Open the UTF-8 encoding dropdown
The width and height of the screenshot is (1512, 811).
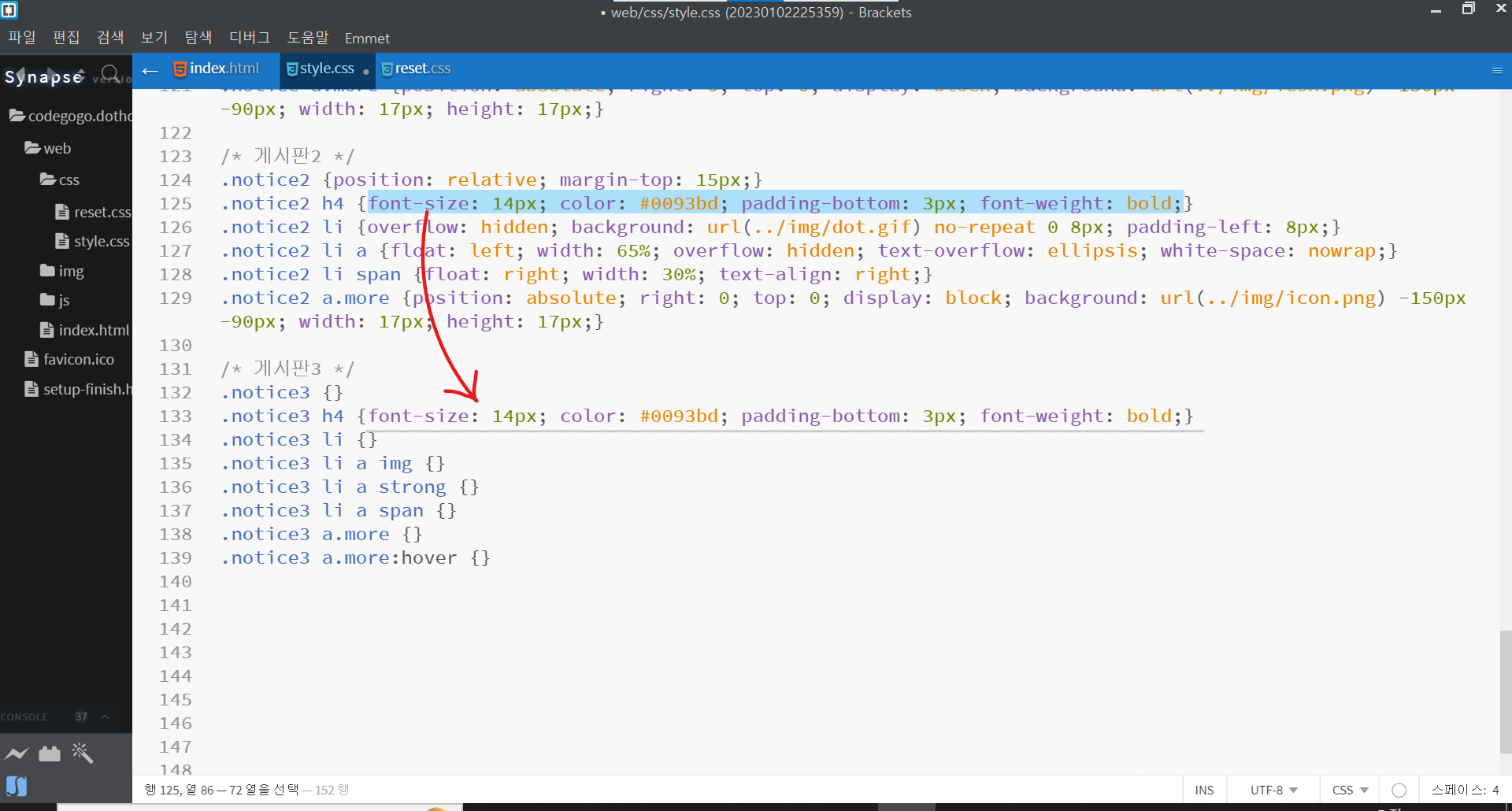1273,790
